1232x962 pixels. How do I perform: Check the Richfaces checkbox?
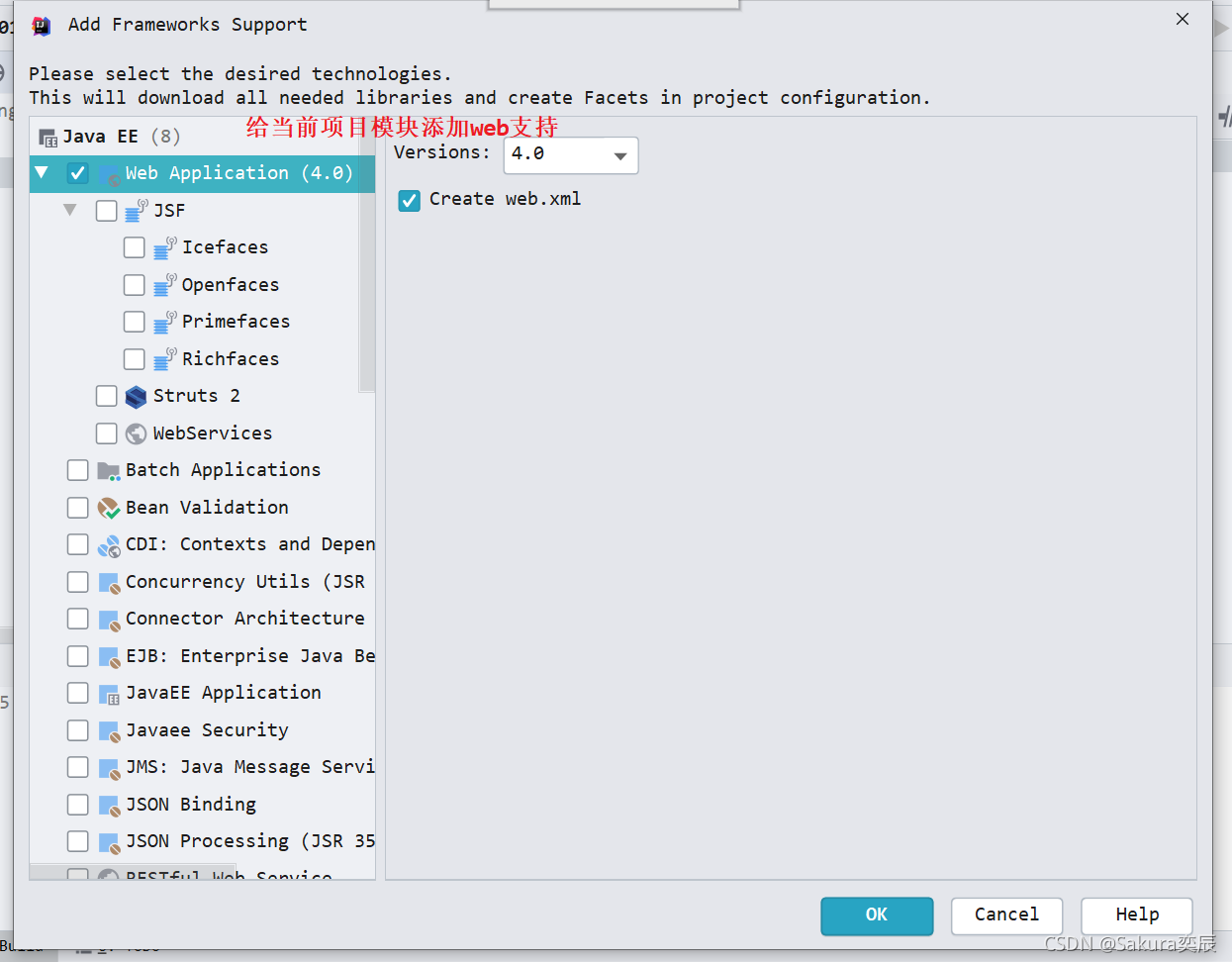point(135,359)
